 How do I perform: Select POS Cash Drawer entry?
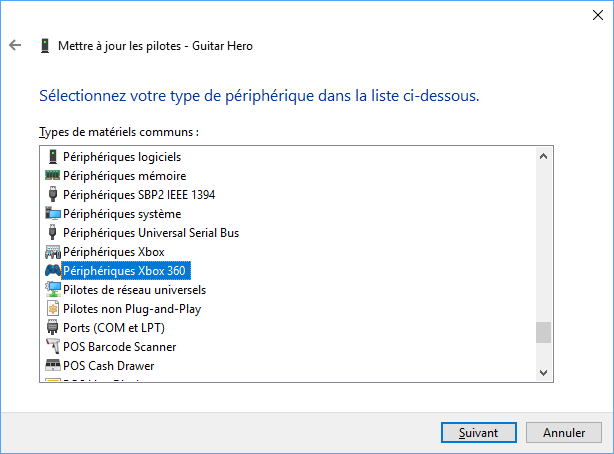click(x=108, y=365)
